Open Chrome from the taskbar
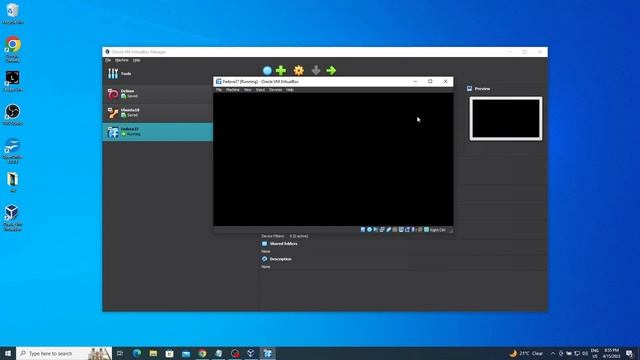This screenshot has width=640, height=360. [202, 353]
